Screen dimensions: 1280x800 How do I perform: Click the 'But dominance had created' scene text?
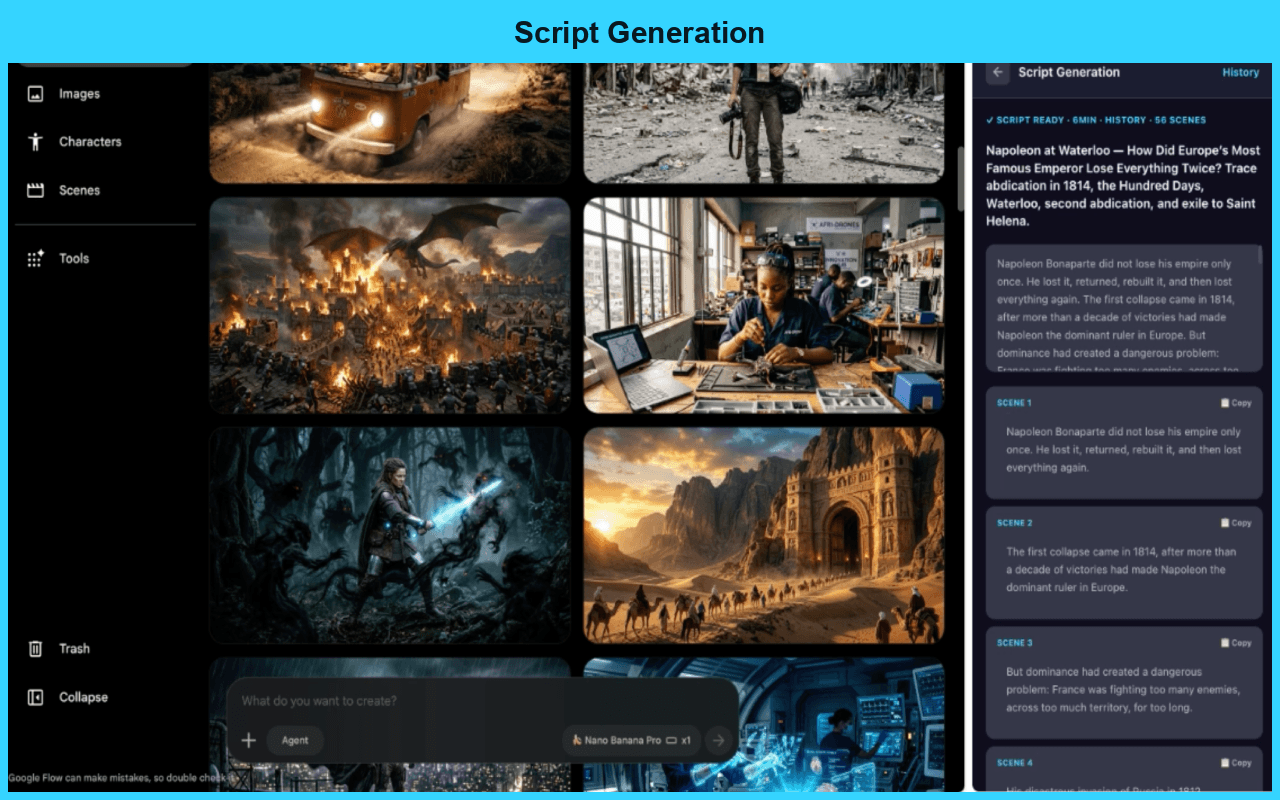coord(1123,689)
